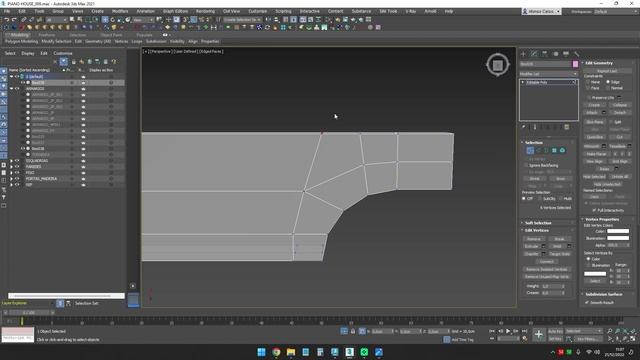The image size is (640, 360).
Task: Enable Preserve UVs checkbox
Action: 589,98
